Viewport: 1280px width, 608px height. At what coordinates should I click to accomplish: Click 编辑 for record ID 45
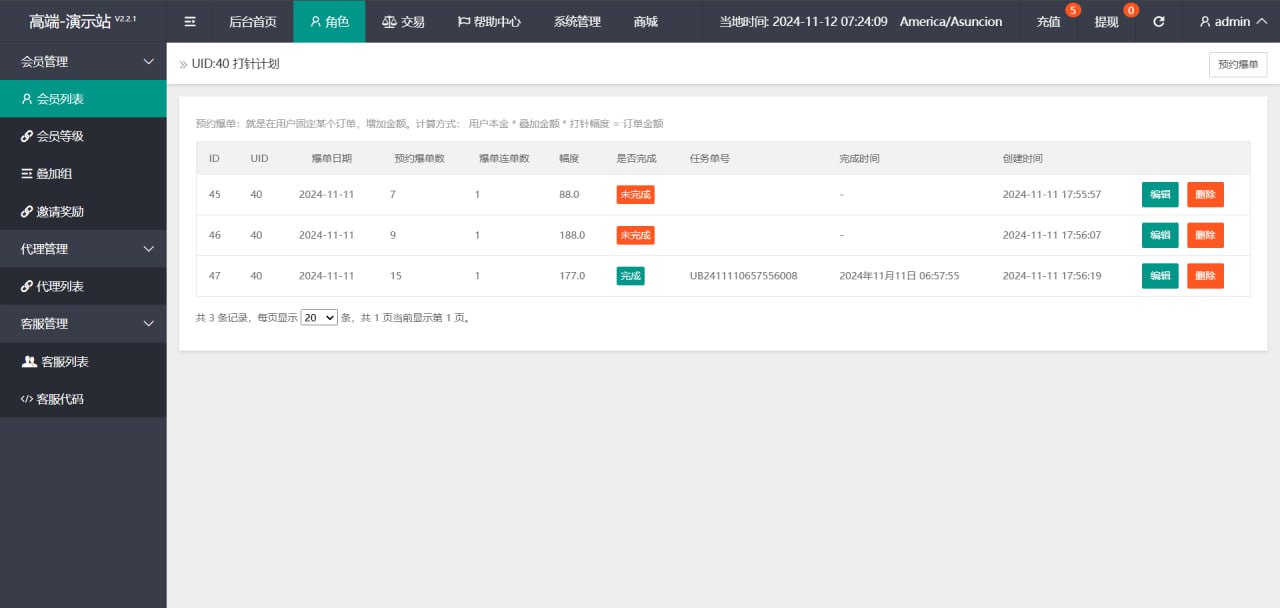pos(1160,195)
